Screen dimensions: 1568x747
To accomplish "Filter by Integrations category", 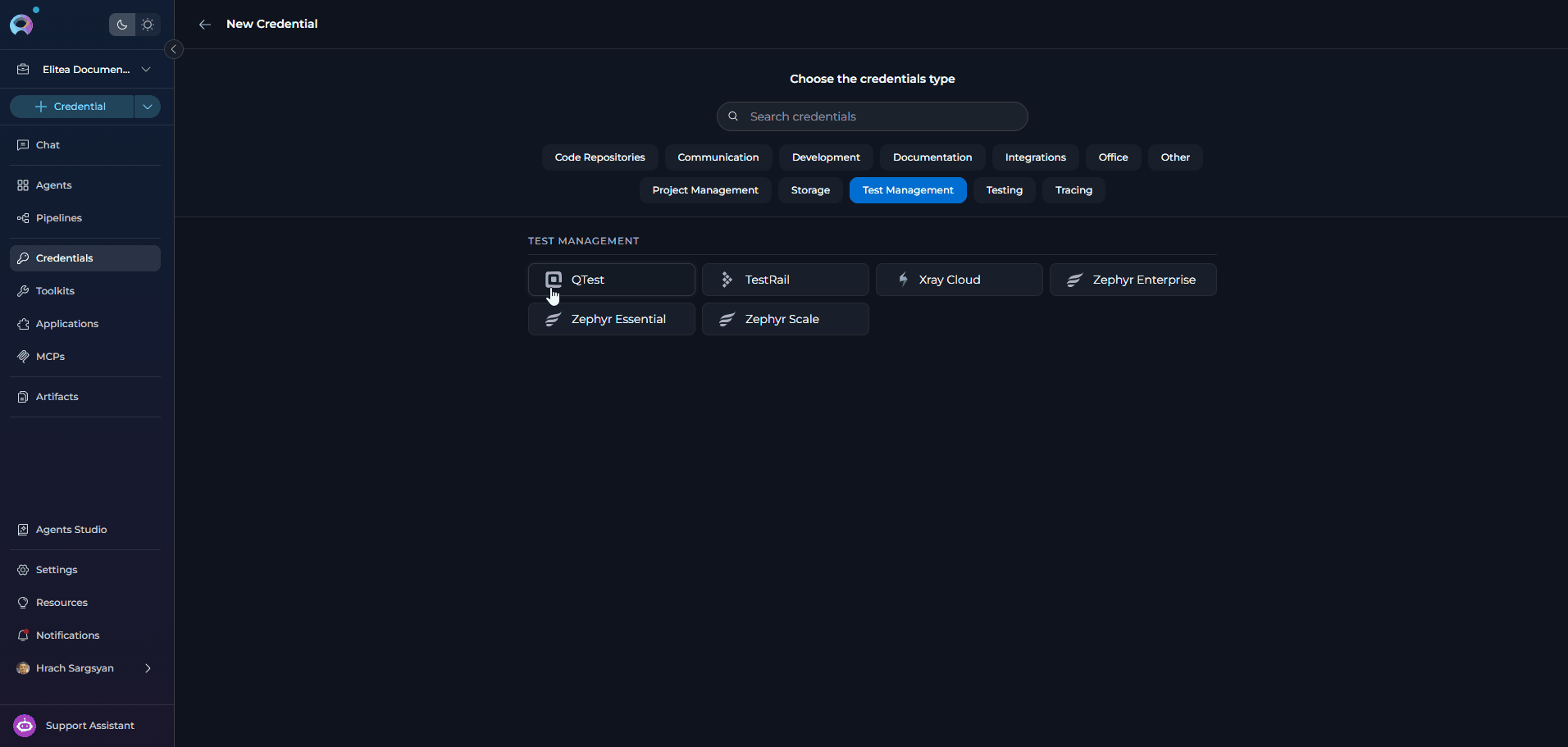I will (1036, 157).
